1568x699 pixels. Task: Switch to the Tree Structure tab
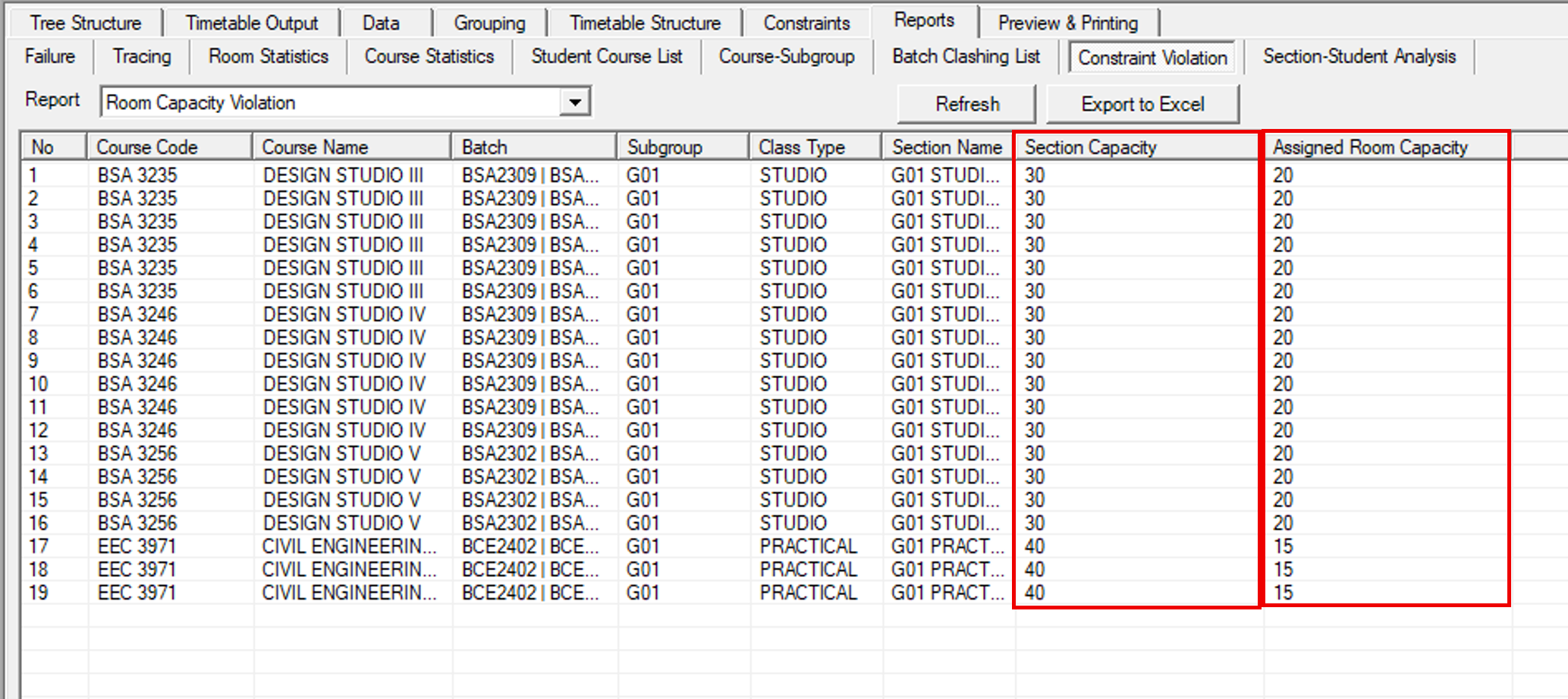pos(86,23)
